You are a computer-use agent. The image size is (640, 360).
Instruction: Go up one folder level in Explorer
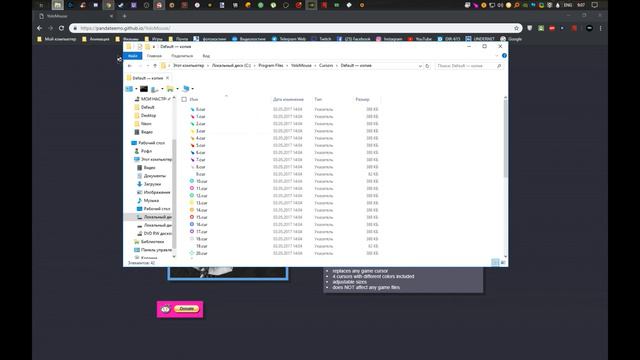coord(155,66)
